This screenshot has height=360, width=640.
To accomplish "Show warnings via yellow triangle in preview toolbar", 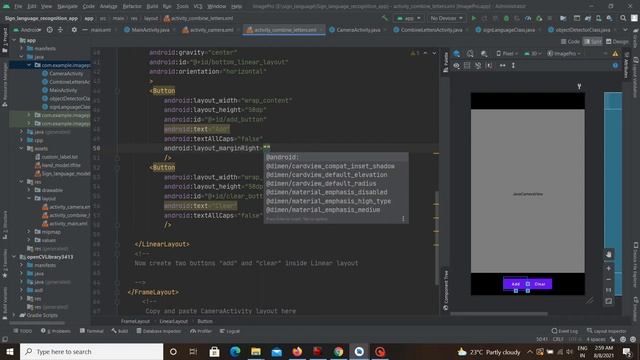I will coord(615,54).
